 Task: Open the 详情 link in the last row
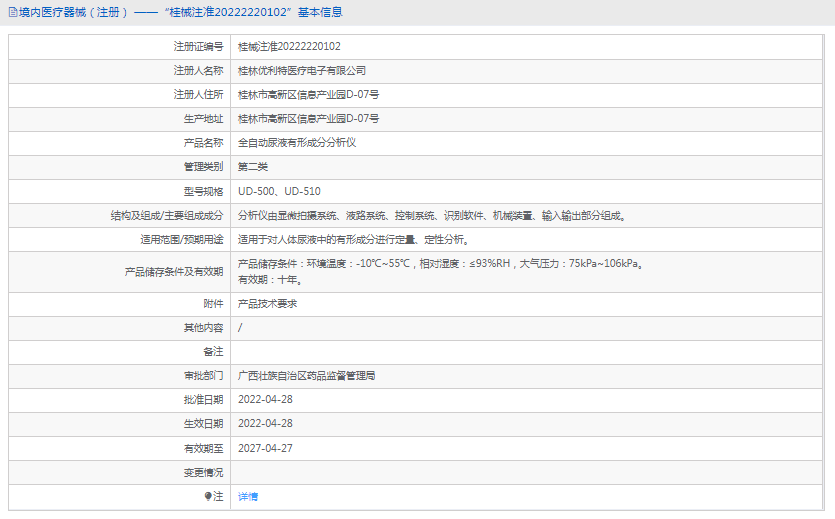248,497
